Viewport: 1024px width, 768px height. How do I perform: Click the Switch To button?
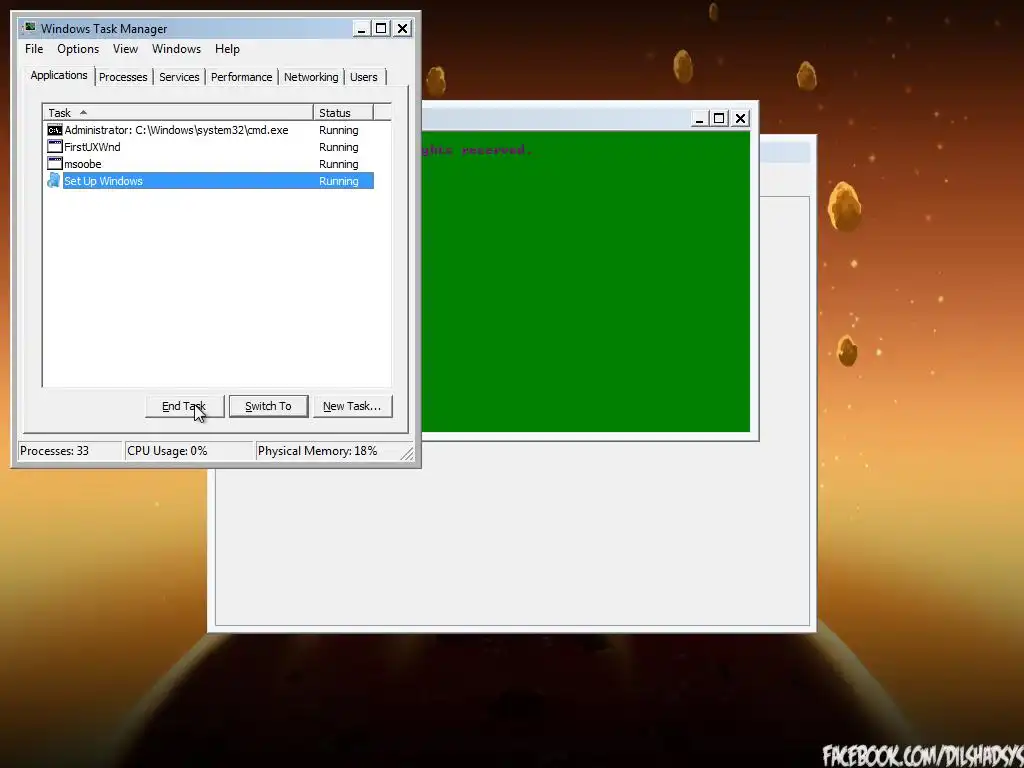coord(268,406)
